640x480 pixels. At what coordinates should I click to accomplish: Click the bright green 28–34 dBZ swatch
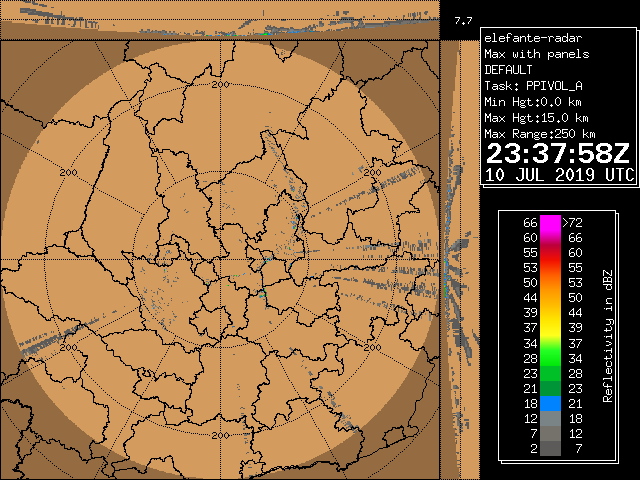[x=551, y=357]
